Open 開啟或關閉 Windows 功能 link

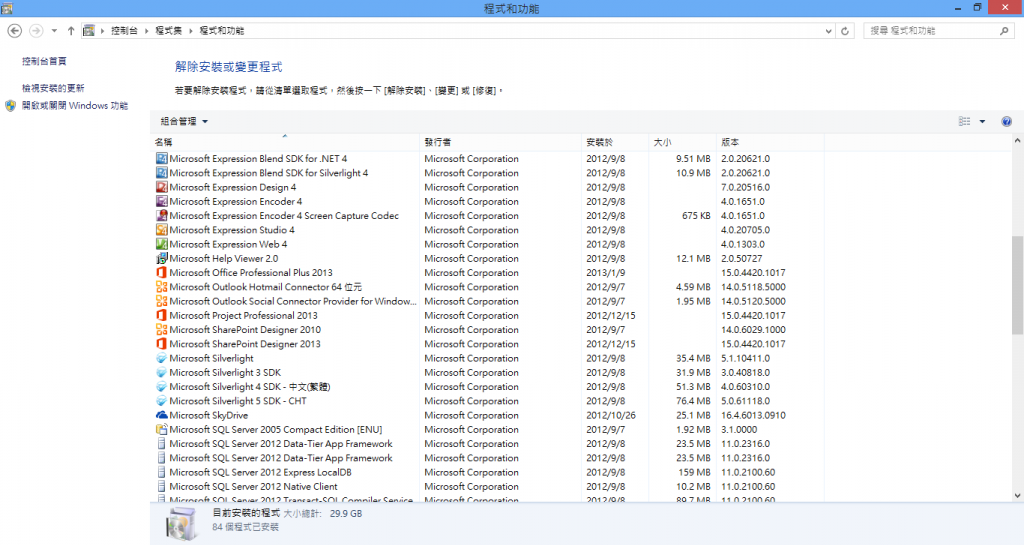(75, 105)
